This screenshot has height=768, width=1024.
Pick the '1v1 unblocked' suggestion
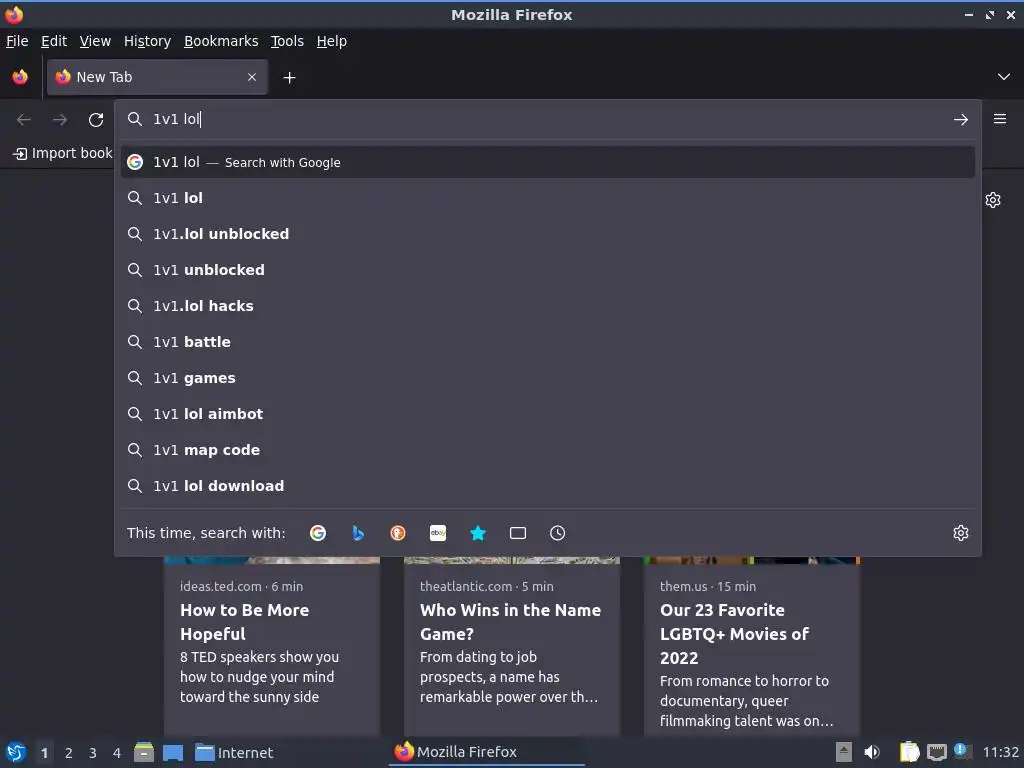(x=548, y=270)
